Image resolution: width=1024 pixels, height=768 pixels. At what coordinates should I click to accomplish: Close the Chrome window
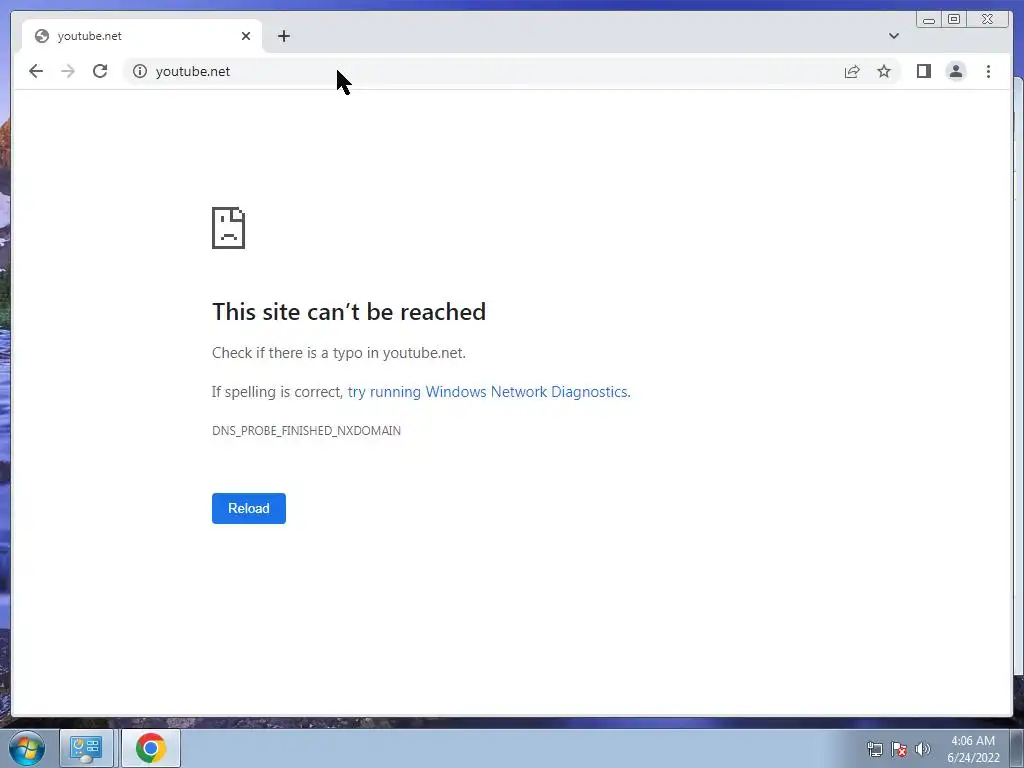[987, 19]
